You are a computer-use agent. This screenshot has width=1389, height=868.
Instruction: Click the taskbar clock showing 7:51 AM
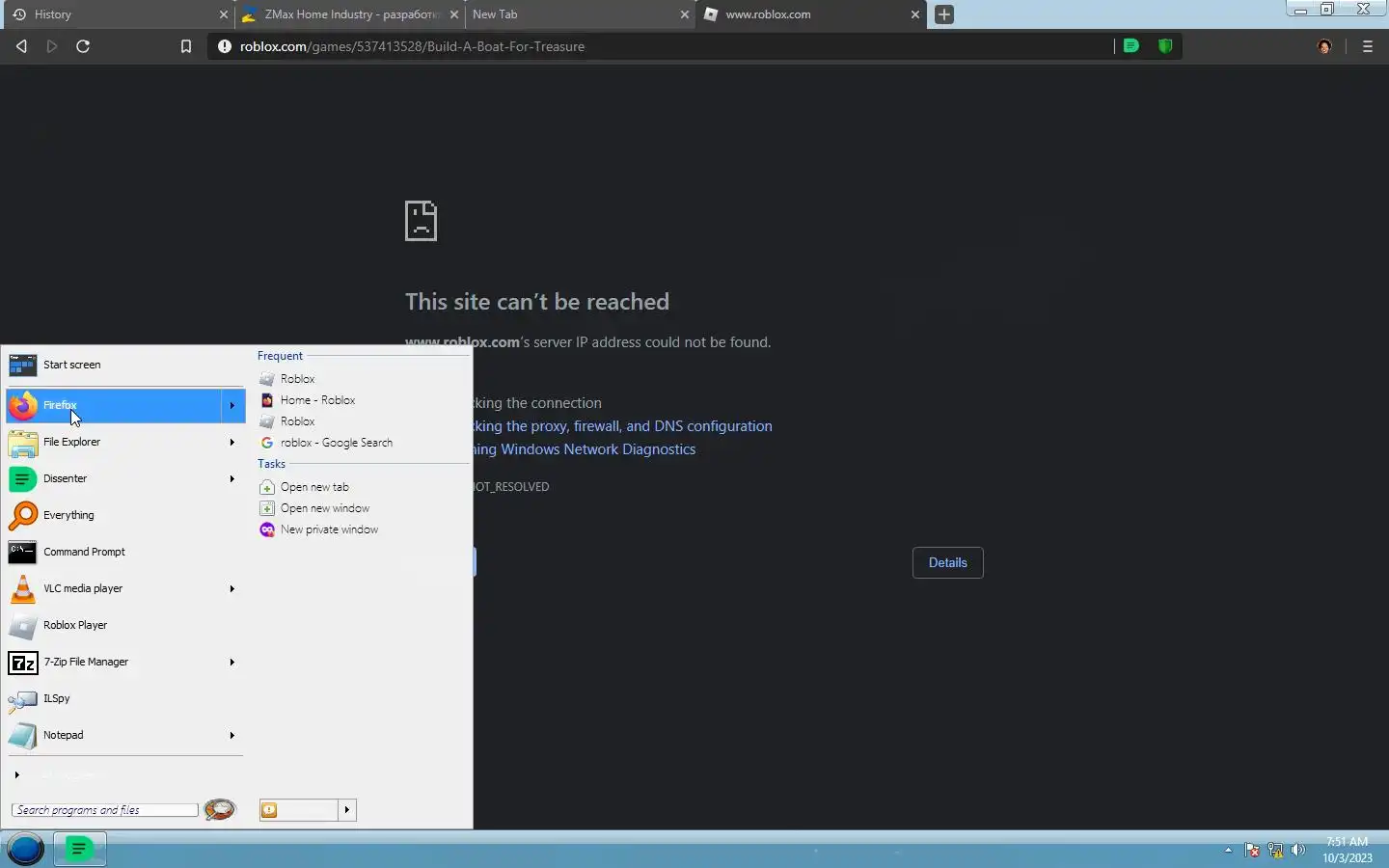click(1347, 850)
